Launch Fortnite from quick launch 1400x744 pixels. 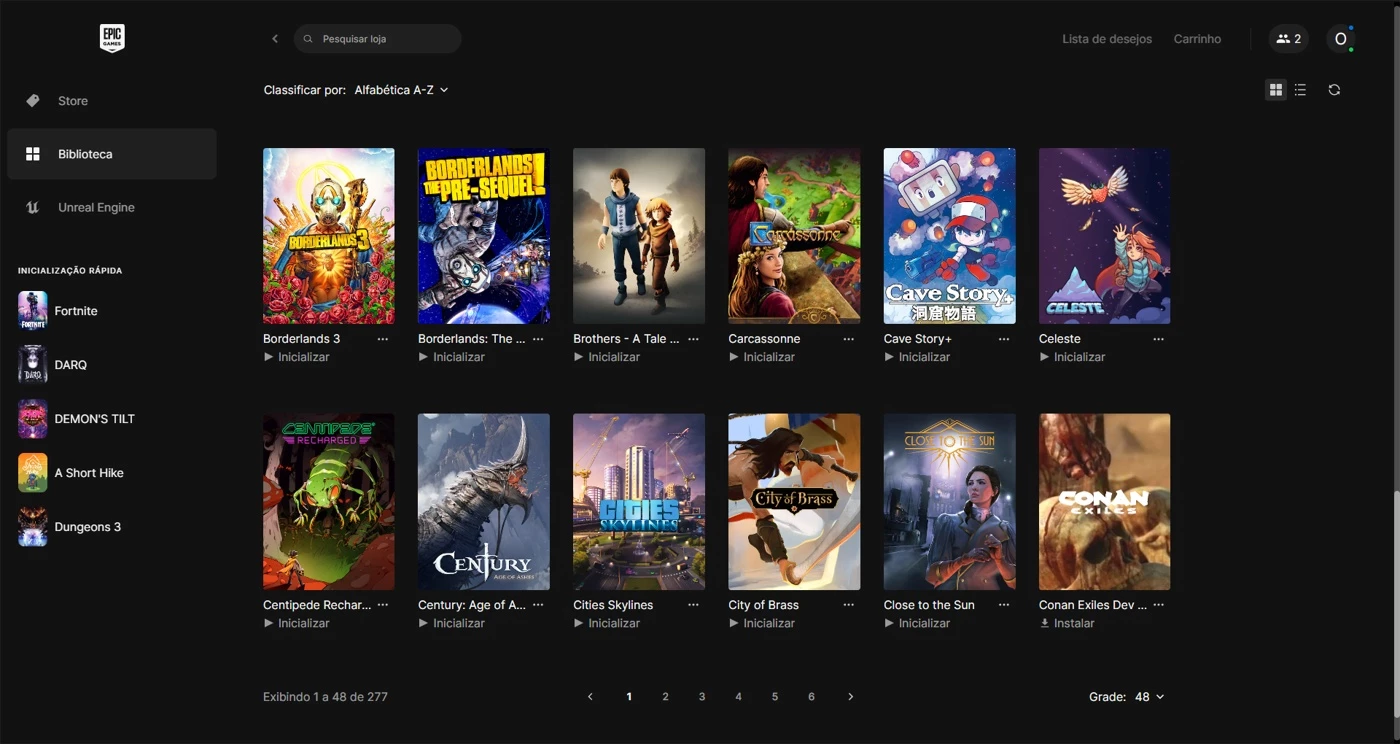pyautogui.click(x=58, y=311)
